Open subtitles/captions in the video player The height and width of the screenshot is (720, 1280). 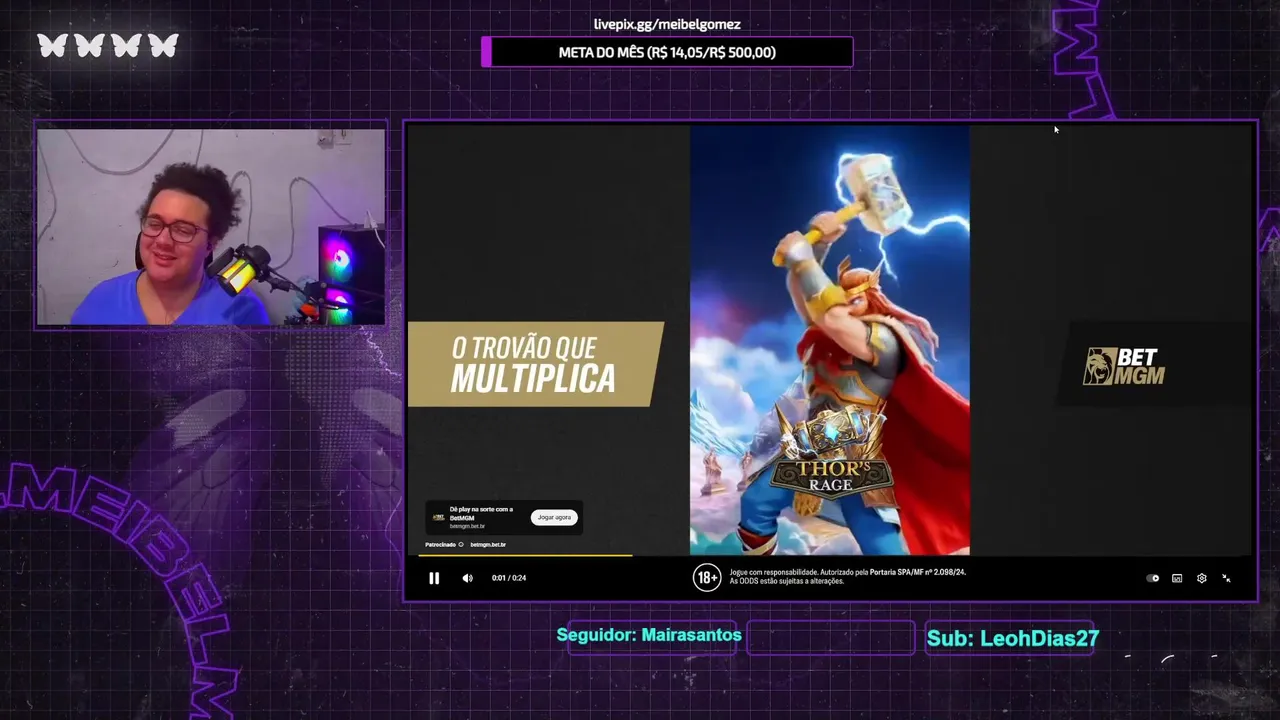click(1177, 578)
